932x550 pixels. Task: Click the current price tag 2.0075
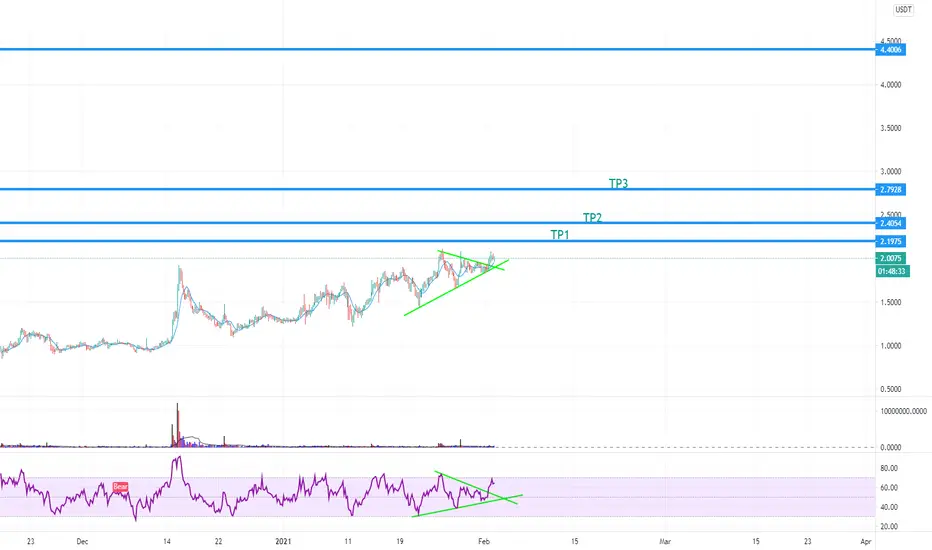(x=890, y=258)
